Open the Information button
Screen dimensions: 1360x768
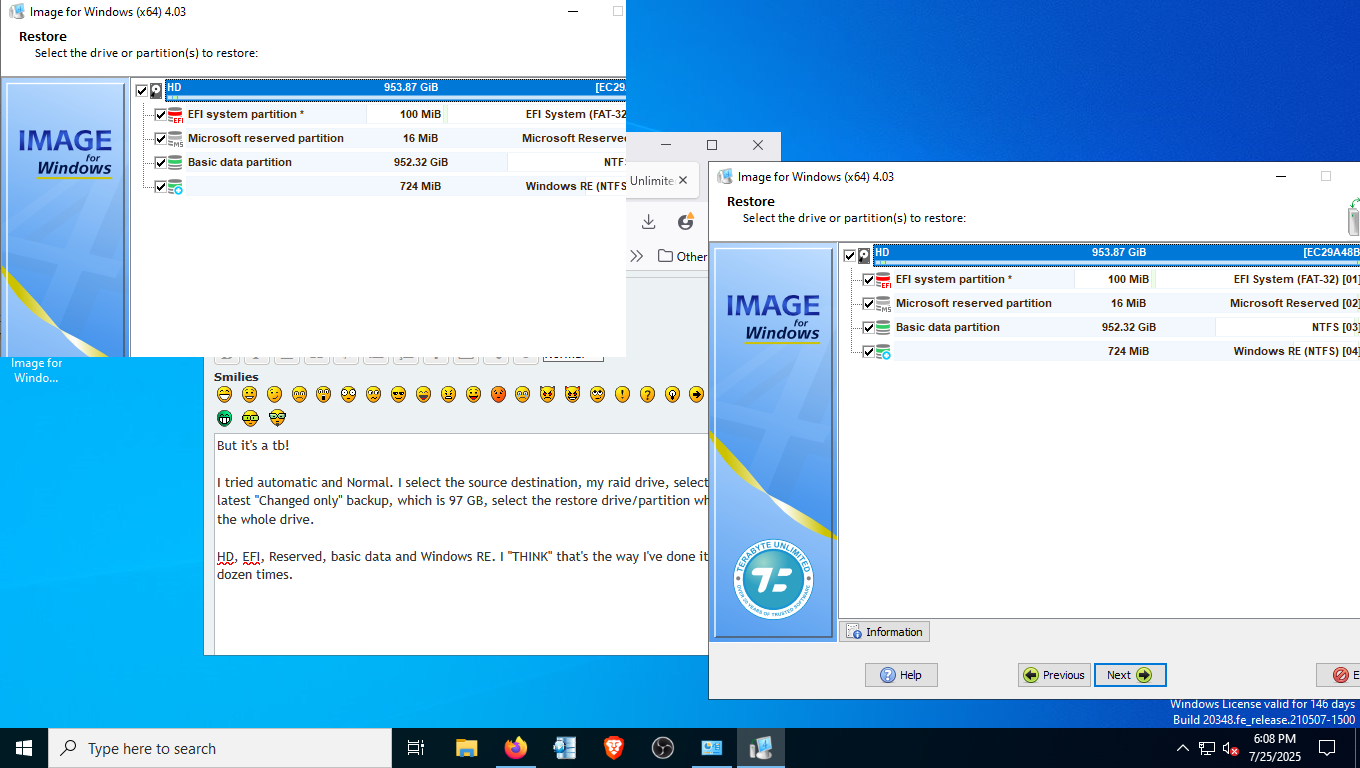pos(884,632)
